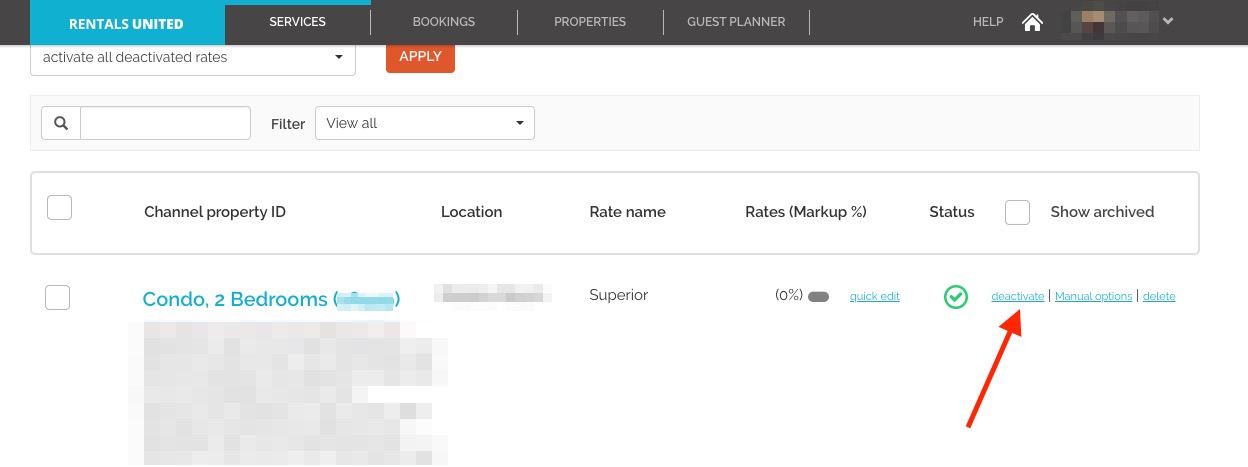The width and height of the screenshot is (1248, 467).
Task: Click the Help menu item
Action: point(988,22)
